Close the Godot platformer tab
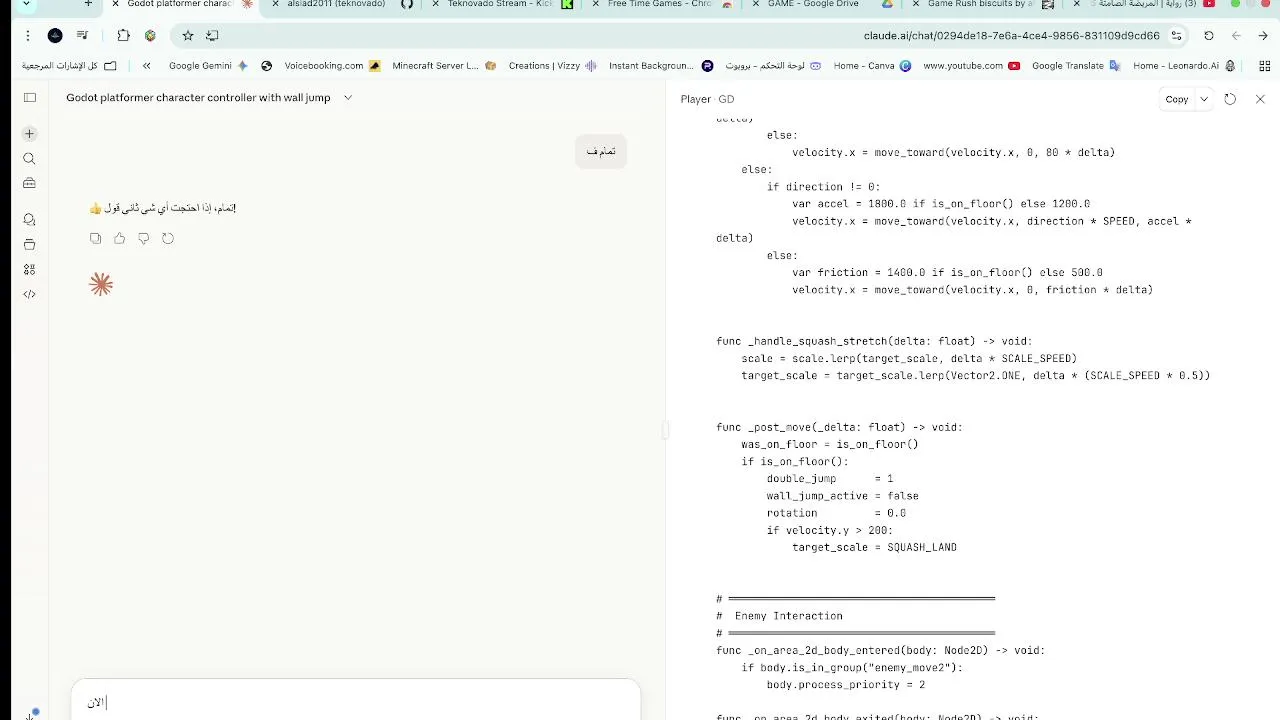This screenshot has width=1280, height=720. coord(115,4)
